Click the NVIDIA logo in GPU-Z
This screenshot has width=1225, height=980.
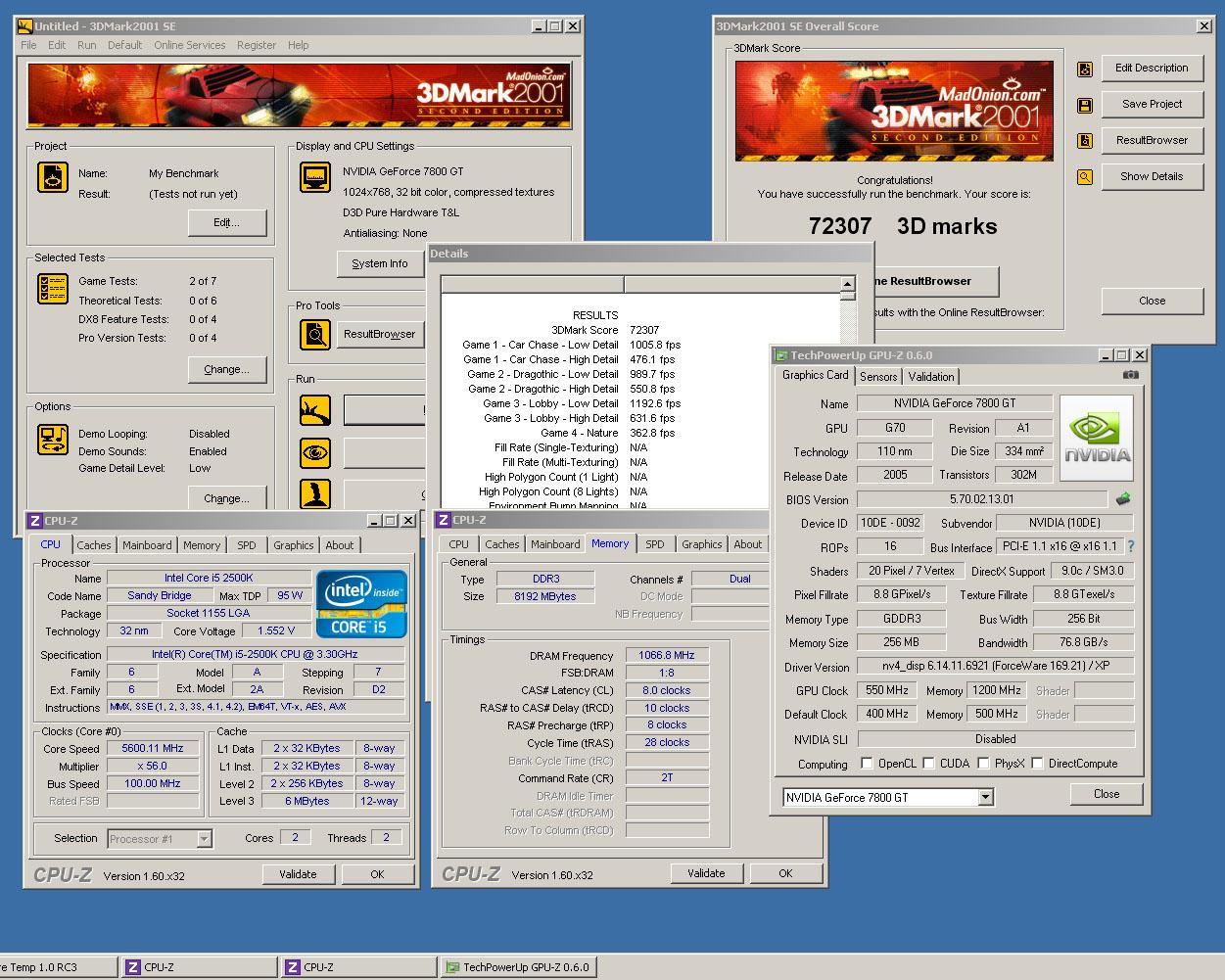(x=1097, y=438)
